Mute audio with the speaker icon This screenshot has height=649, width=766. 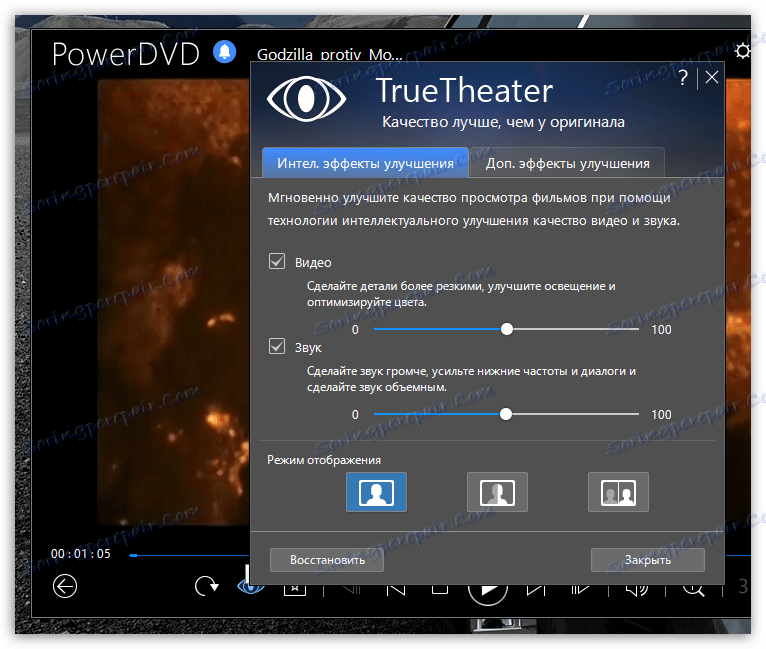tap(637, 590)
